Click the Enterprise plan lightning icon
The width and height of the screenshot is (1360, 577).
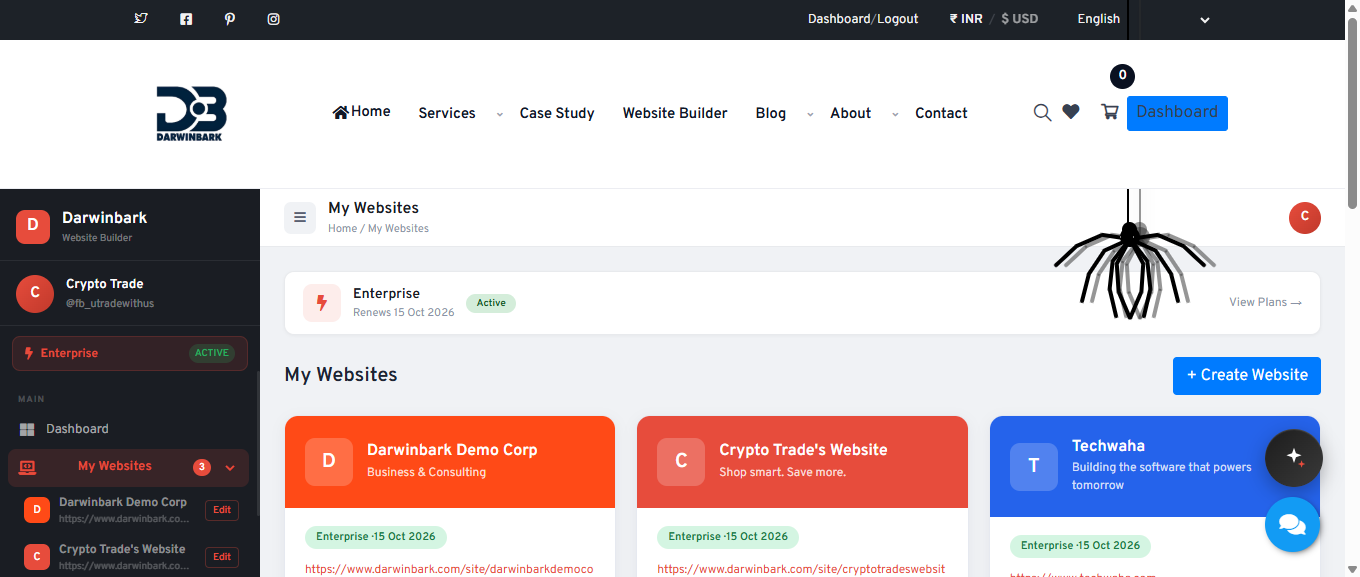(322, 302)
